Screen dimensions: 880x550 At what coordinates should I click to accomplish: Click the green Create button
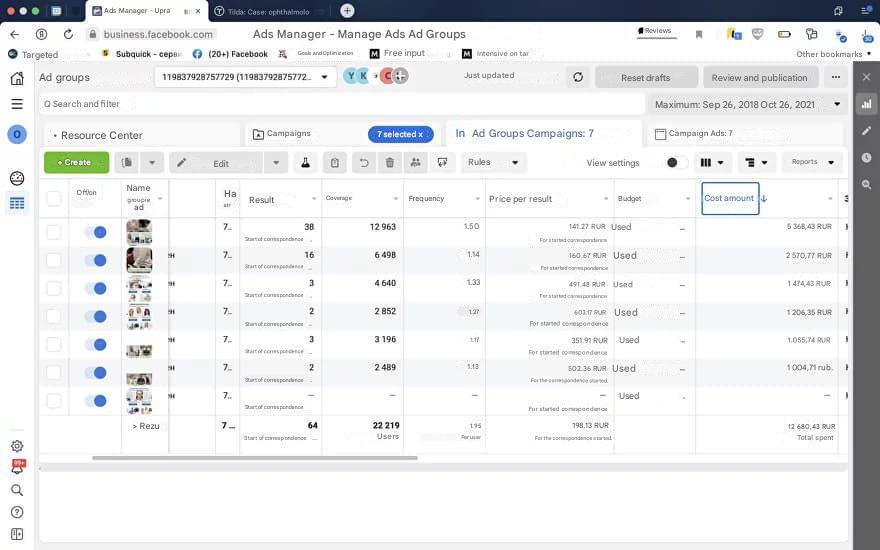(x=76, y=162)
